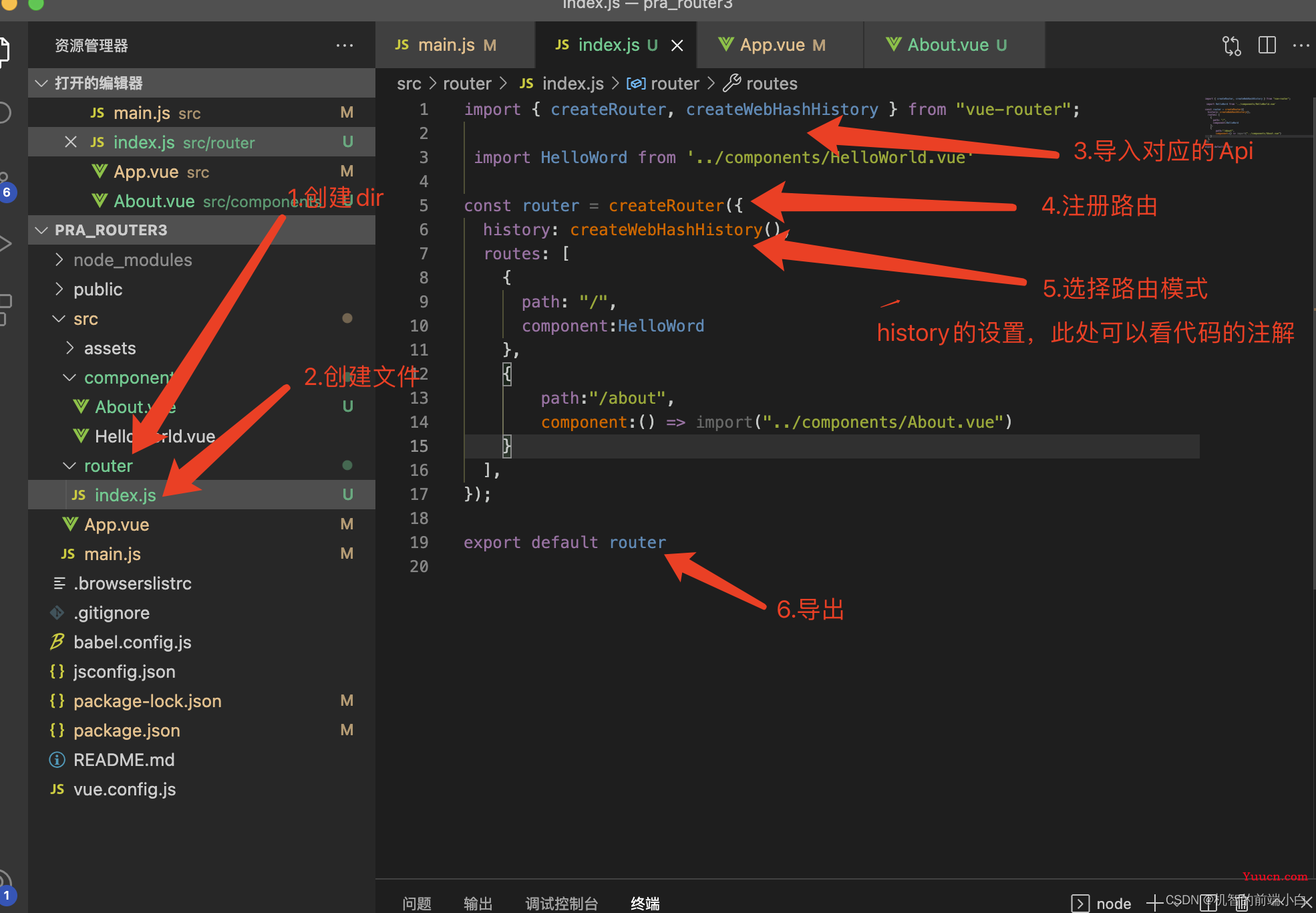Collapse the open editors section
Image resolution: width=1316 pixels, height=913 pixels.
point(202,83)
